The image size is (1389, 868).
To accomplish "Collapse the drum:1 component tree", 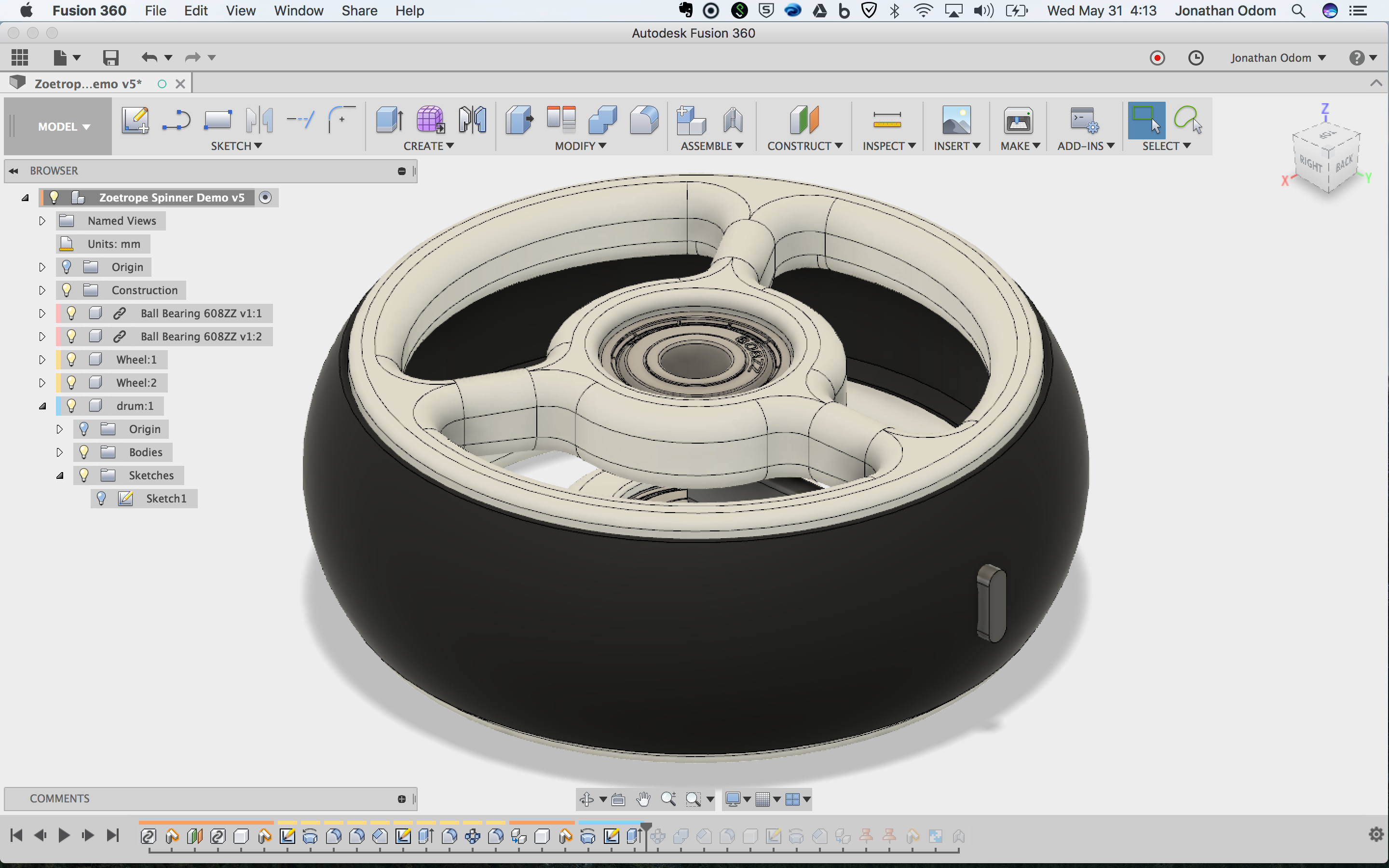I will pyautogui.click(x=42, y=406).
